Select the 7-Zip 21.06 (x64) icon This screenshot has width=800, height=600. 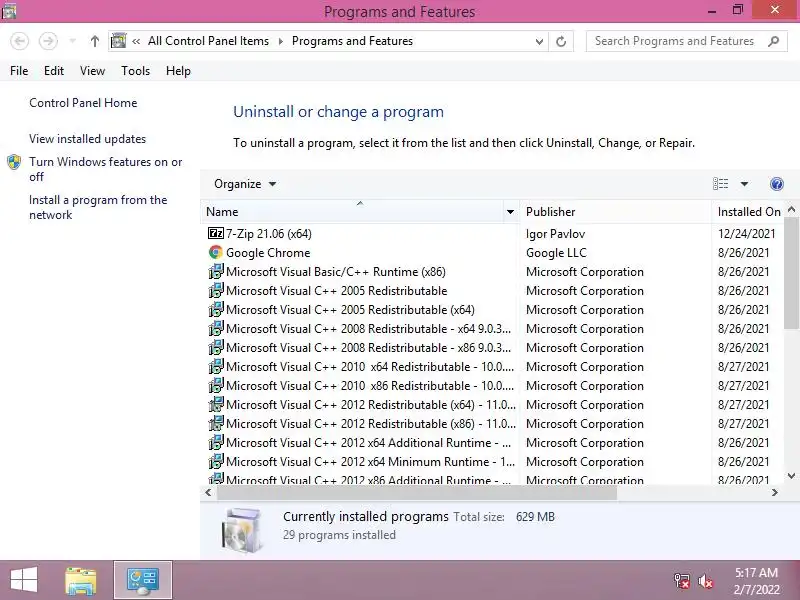[216, 233]
